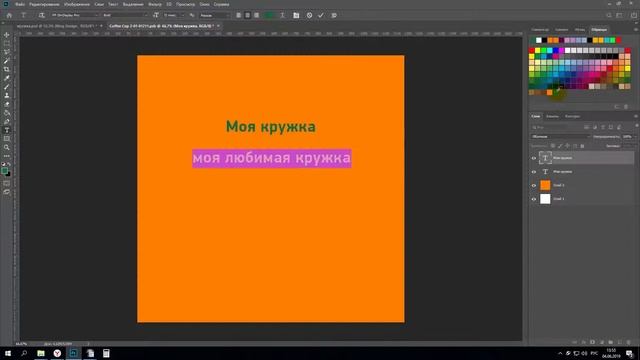The image size is (640, 360).
Task: Open the Файл menu
Action: pyautogui.click(x=20, y=4)
